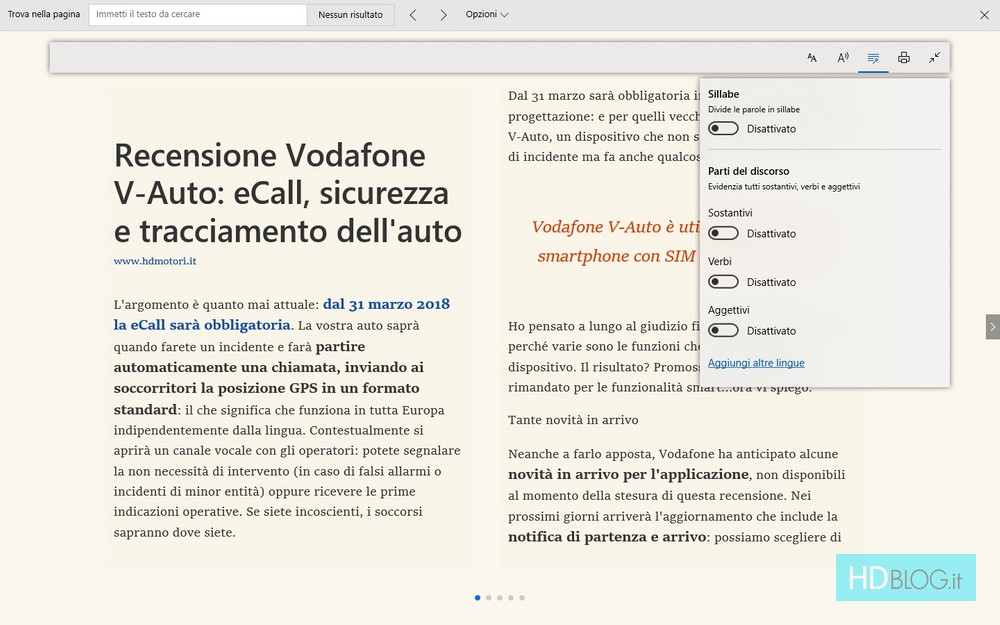Select the article title Recensione Vodafone V-Auto
Viewport: 1000px width, 625px height.
(288, 193)
